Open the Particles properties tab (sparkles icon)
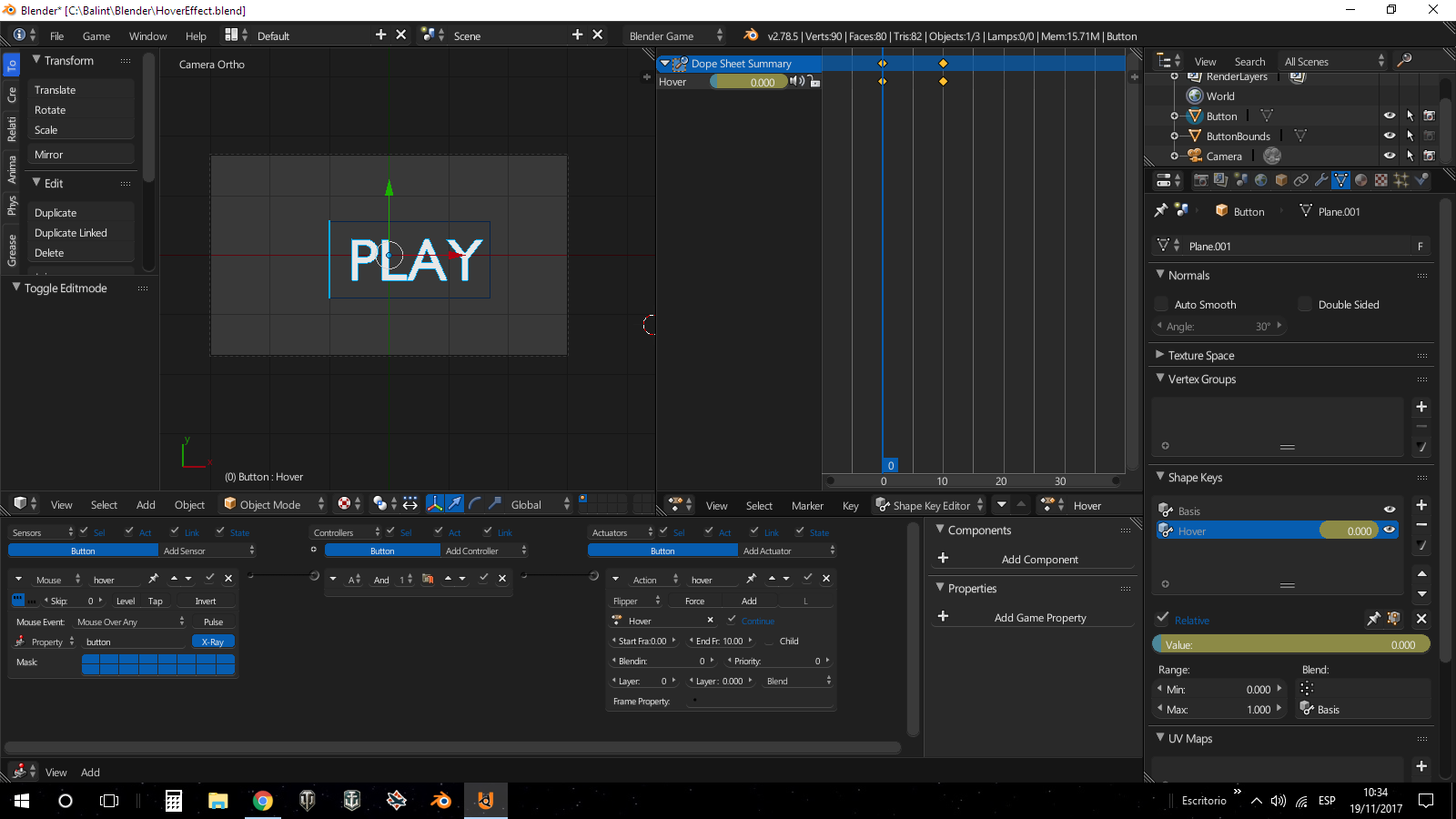 click(1400, 180)
